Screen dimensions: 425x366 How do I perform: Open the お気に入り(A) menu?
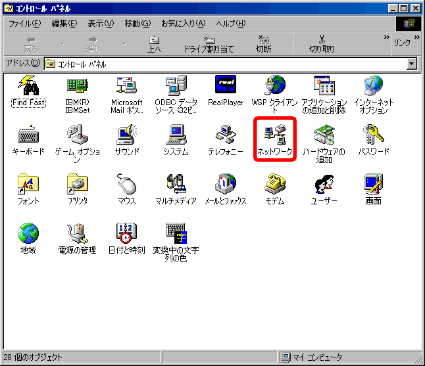click(x=183, y=24)
